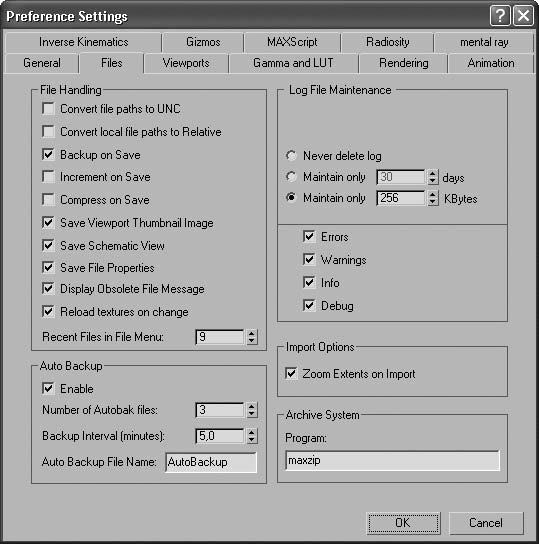Increase the Backup Interval minutes spinner
539x544 pixels.
[252, 432]
